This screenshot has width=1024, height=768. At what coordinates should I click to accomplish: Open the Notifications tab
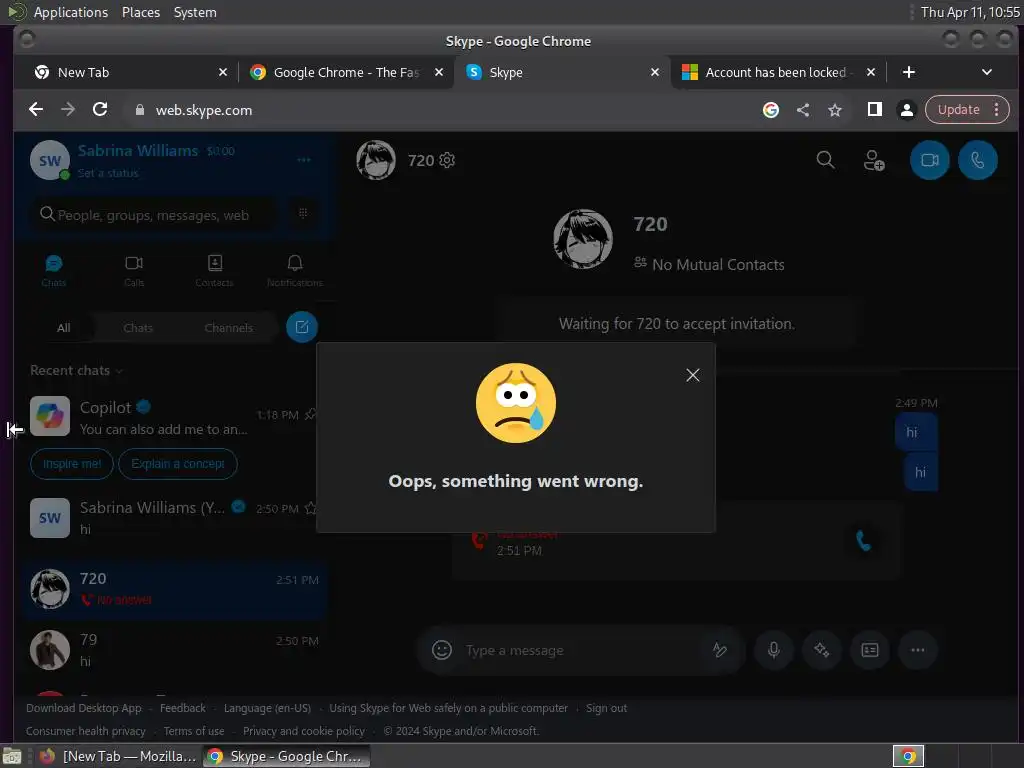(295, 270)
